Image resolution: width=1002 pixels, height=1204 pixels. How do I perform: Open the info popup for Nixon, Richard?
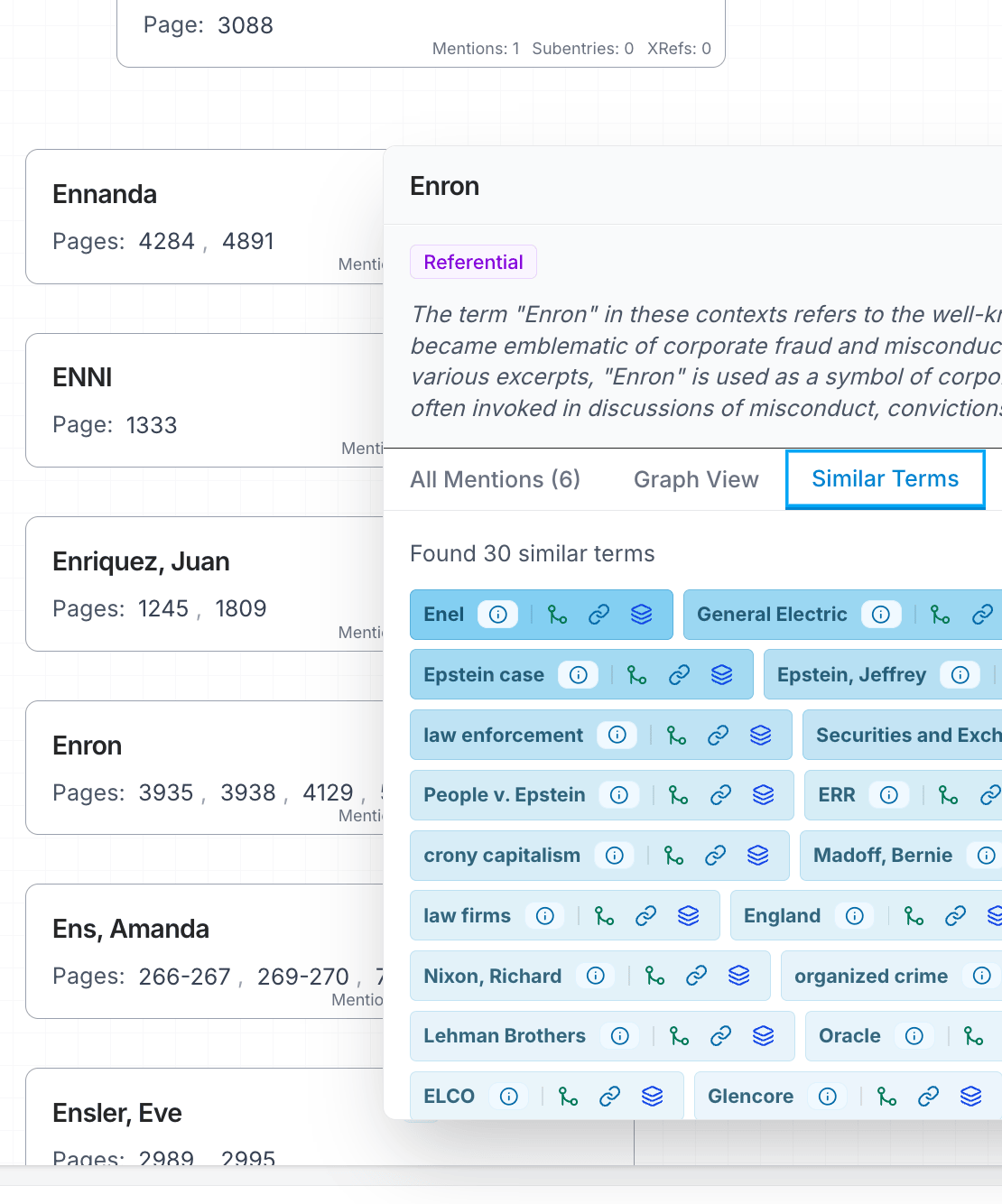595,976
